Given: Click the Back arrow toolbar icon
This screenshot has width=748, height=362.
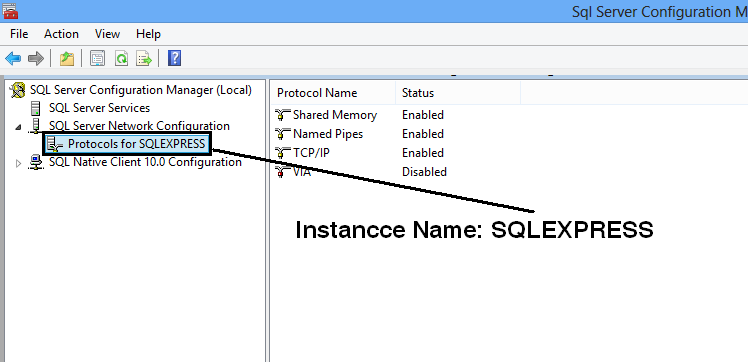Looking at the screenshot, I should click(x=13, y=59).
